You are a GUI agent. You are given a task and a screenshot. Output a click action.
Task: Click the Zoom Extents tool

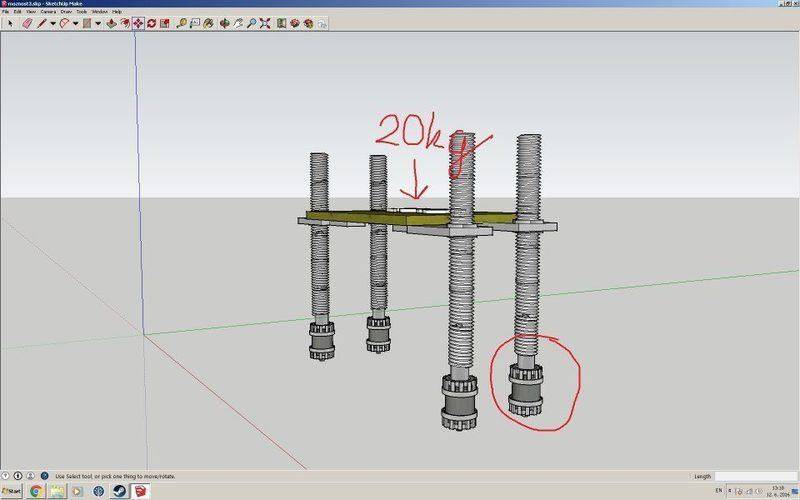pos(264,22)
